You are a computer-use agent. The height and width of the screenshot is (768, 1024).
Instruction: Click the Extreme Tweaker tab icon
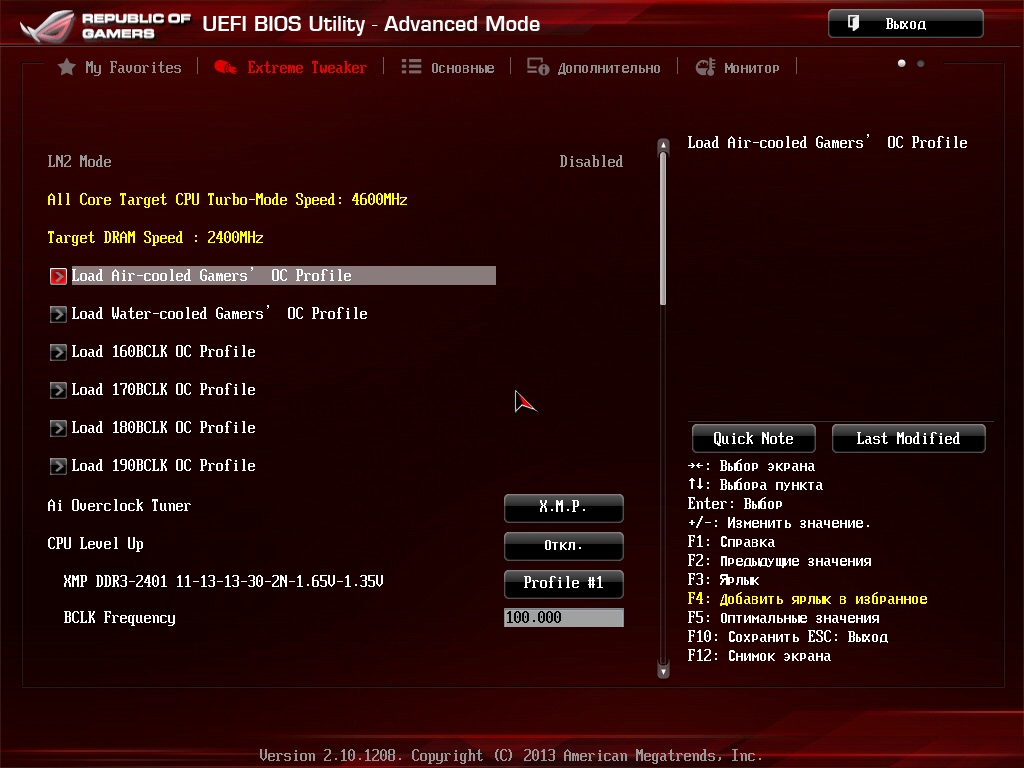(226, 67)
